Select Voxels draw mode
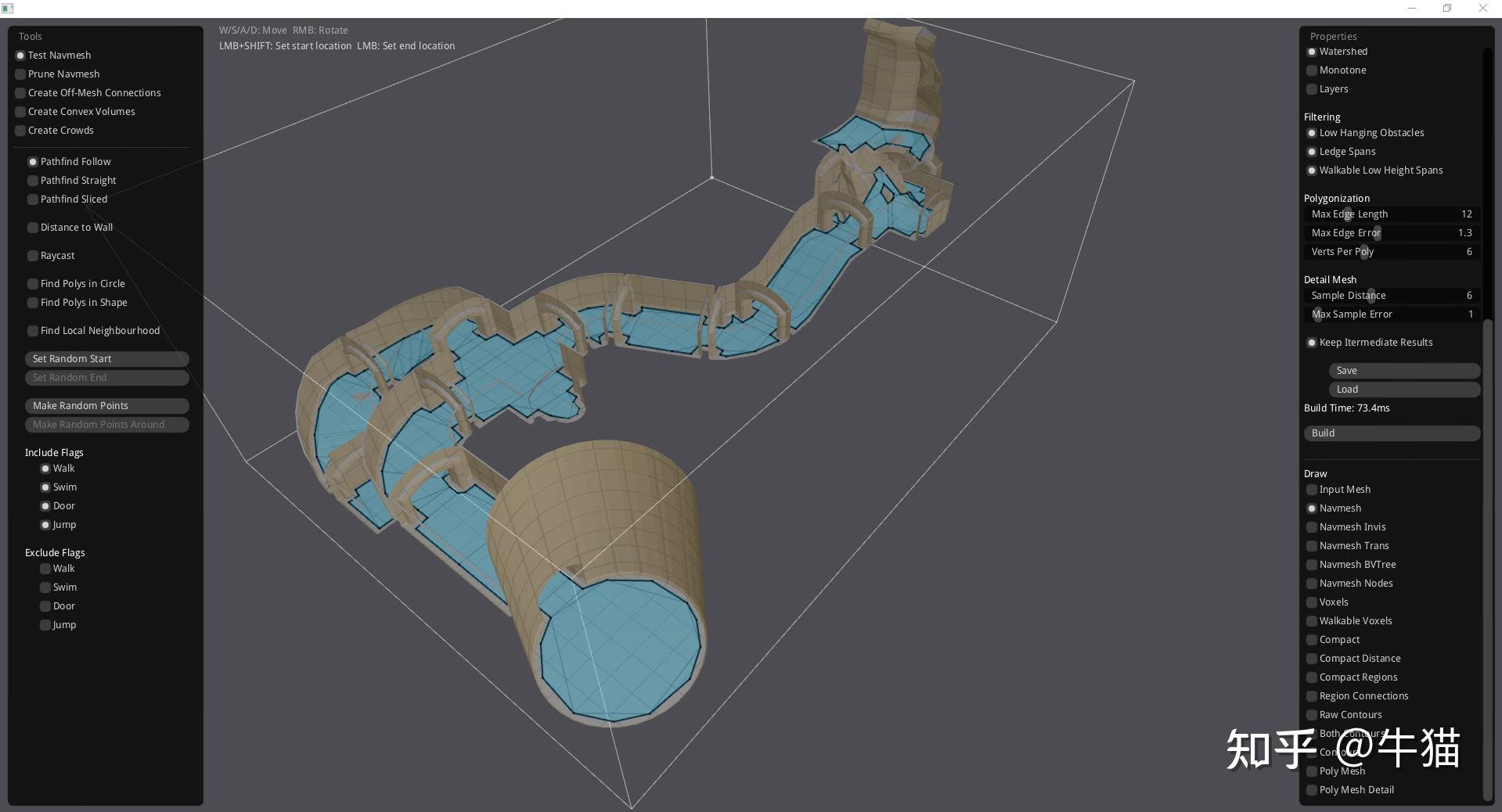 pyautogui.click(x=1313, y=602)
